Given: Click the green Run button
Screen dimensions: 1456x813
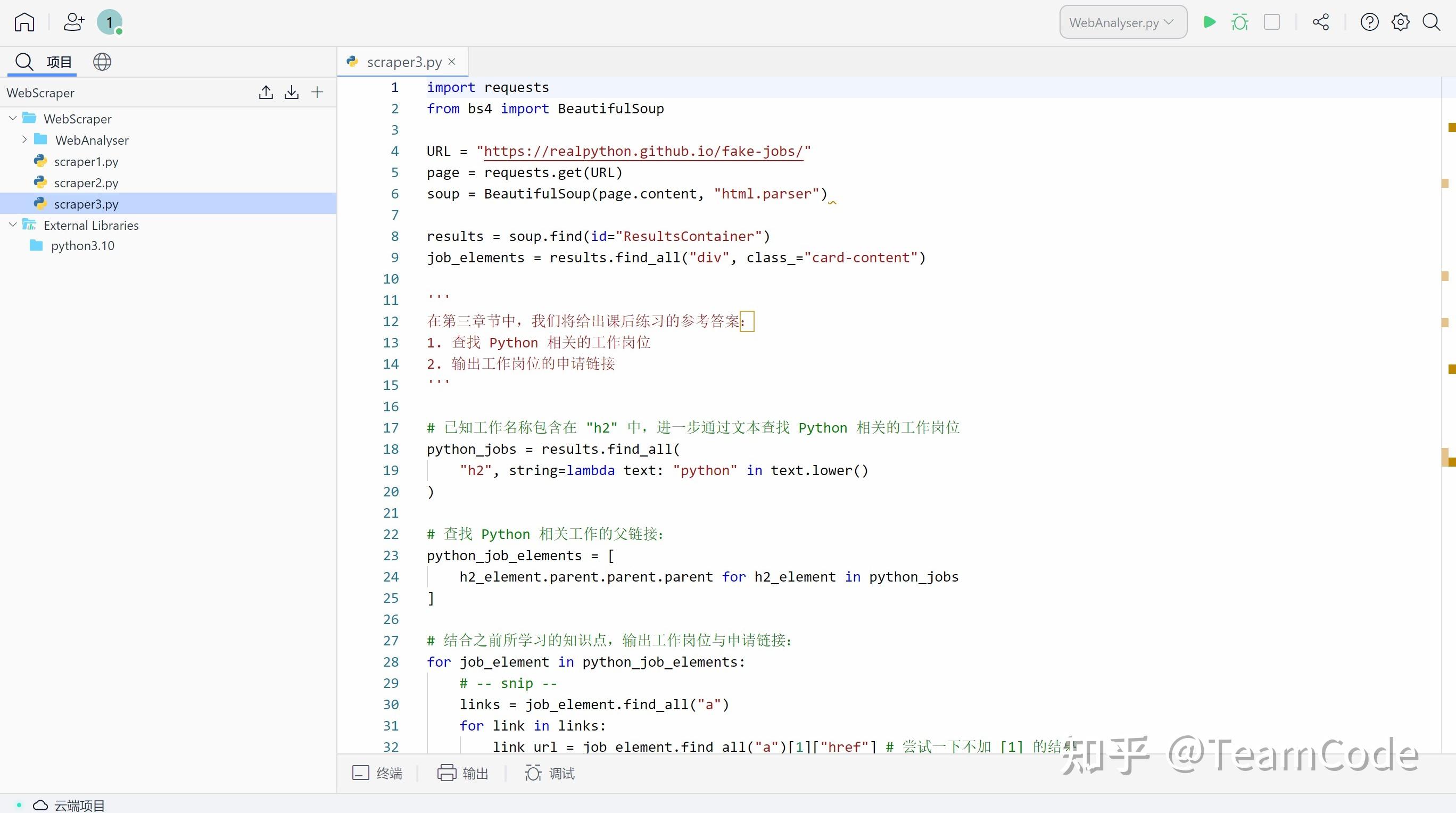Looking at the screenshot, I should [x=1209, y=22].
